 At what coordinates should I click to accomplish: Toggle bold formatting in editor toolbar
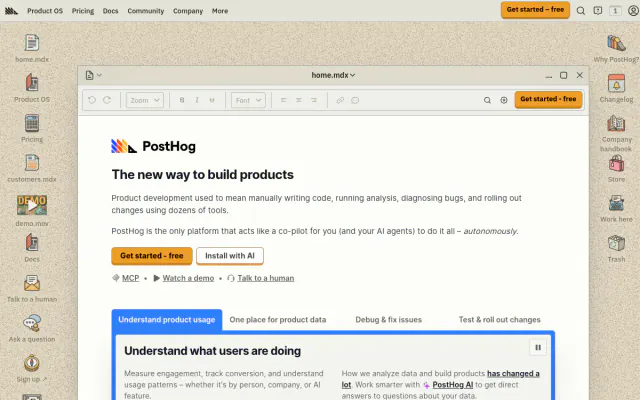(182, 100)
